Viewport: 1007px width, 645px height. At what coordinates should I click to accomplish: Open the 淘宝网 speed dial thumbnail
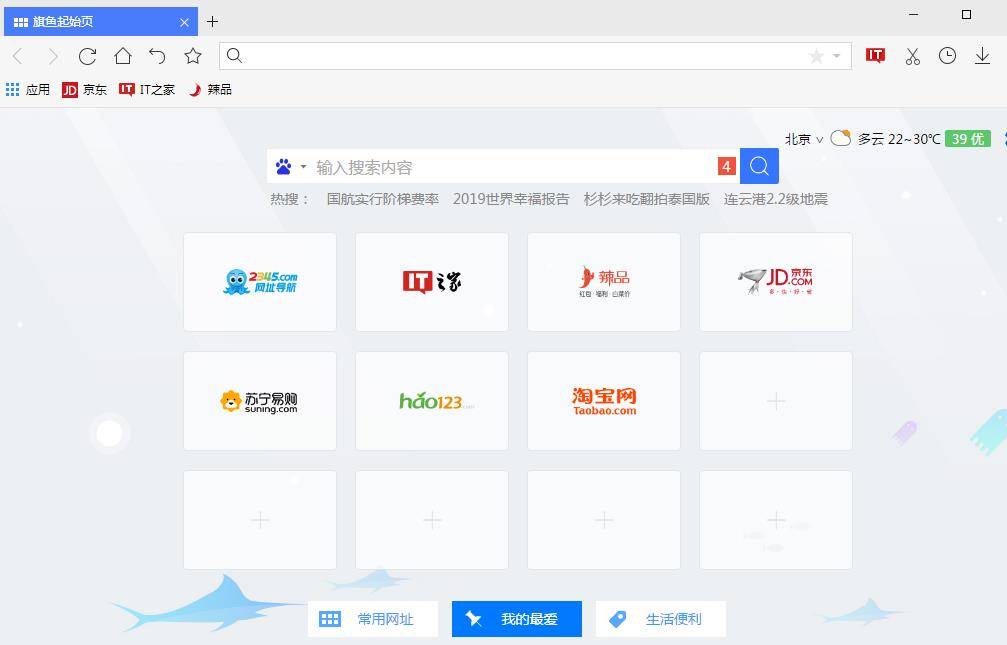click(x=604, y=400)
